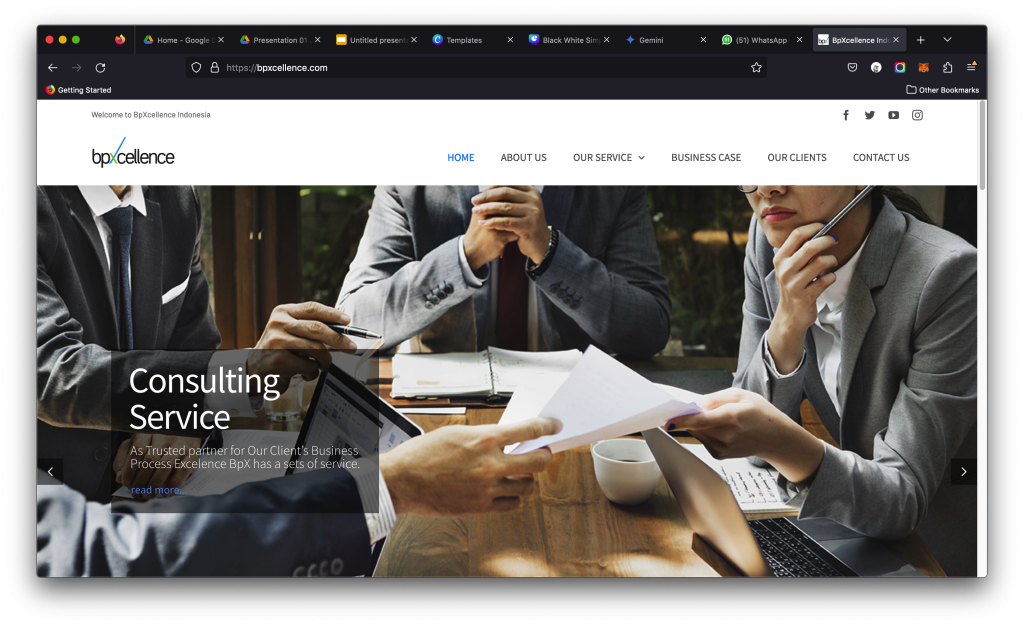Follow the read more link

click(157, 490)
